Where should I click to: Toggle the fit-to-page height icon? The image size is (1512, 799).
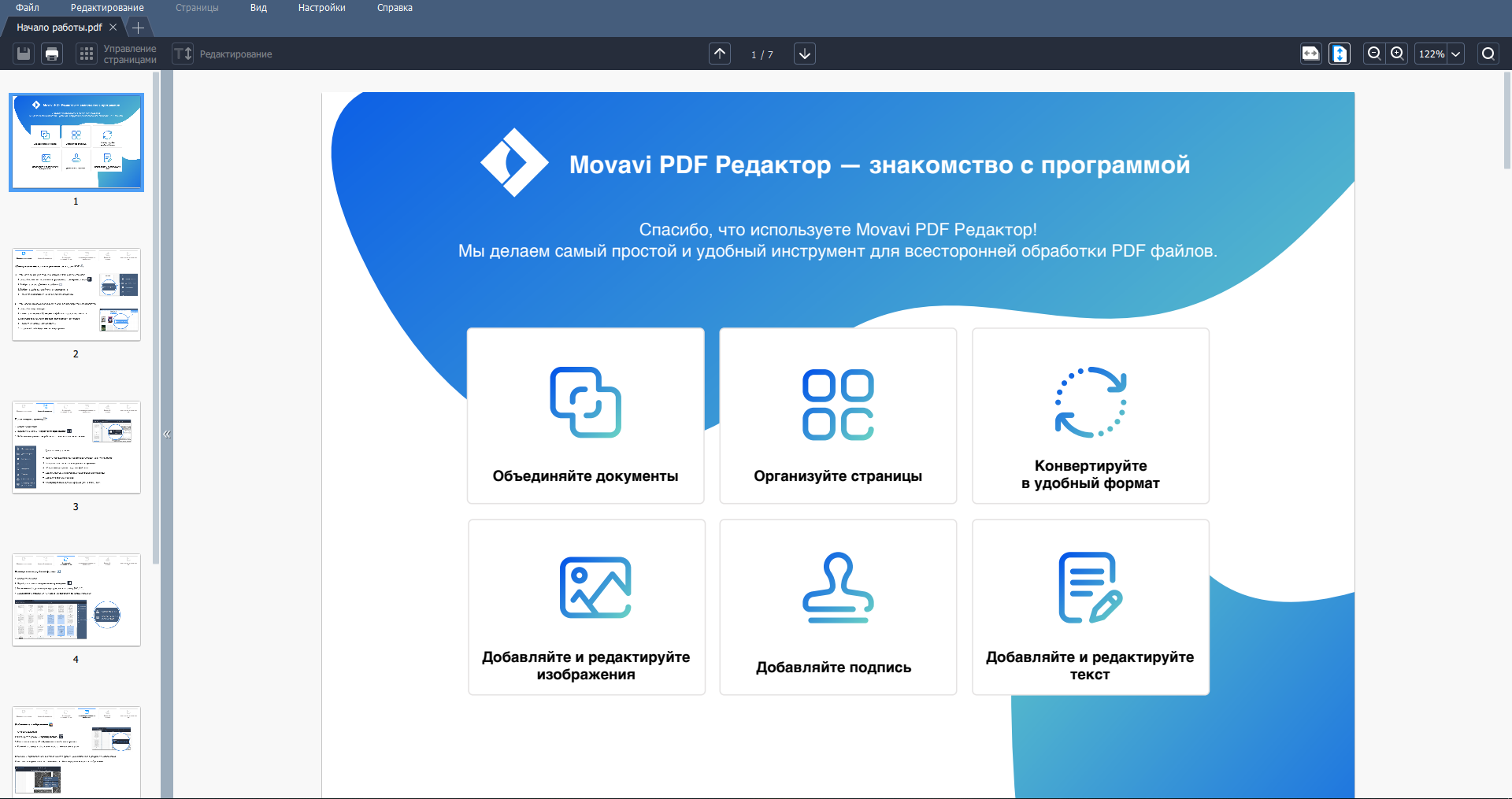coord(1340,54)
